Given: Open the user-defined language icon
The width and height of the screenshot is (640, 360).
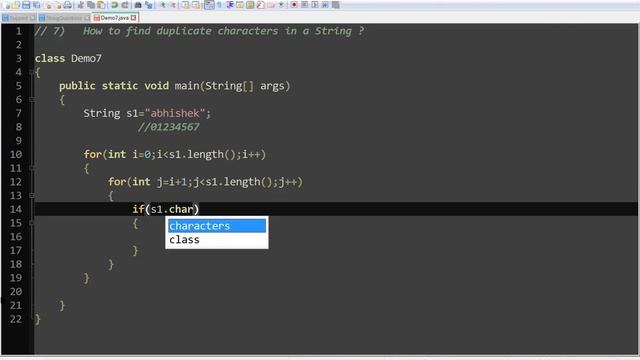Looking at the screenshot, I should (x=240, y=5).
